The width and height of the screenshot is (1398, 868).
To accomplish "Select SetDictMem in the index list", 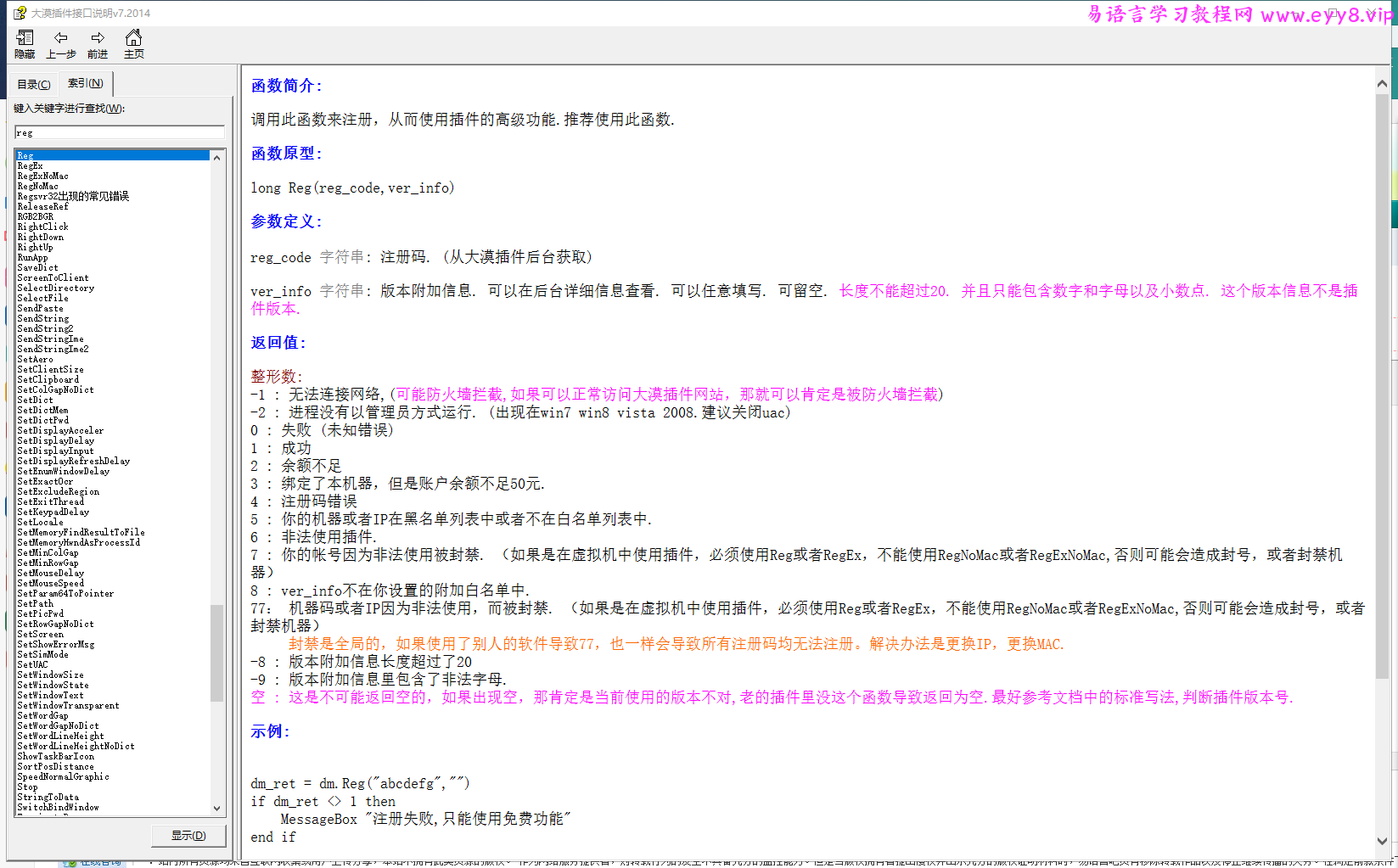I will pyautogui.click(x=42, y=410).
